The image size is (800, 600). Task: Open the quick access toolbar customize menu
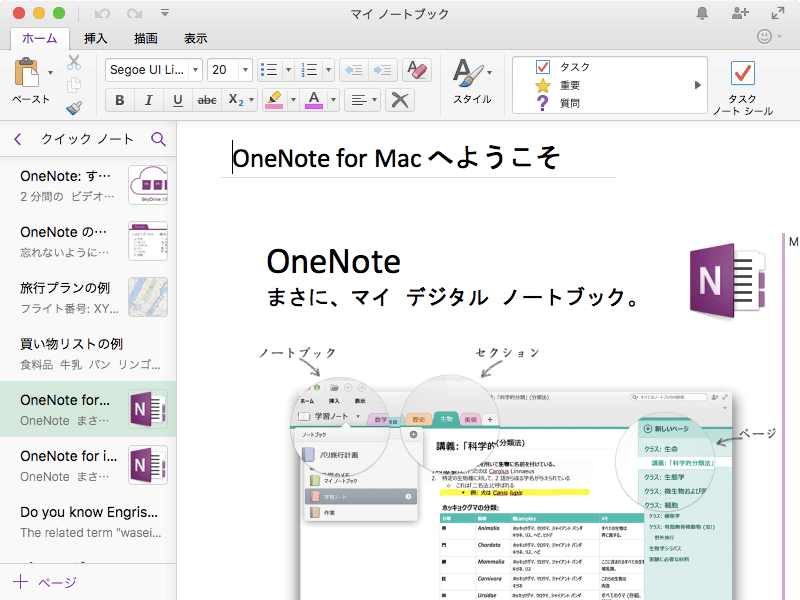[x=164, y=13]
